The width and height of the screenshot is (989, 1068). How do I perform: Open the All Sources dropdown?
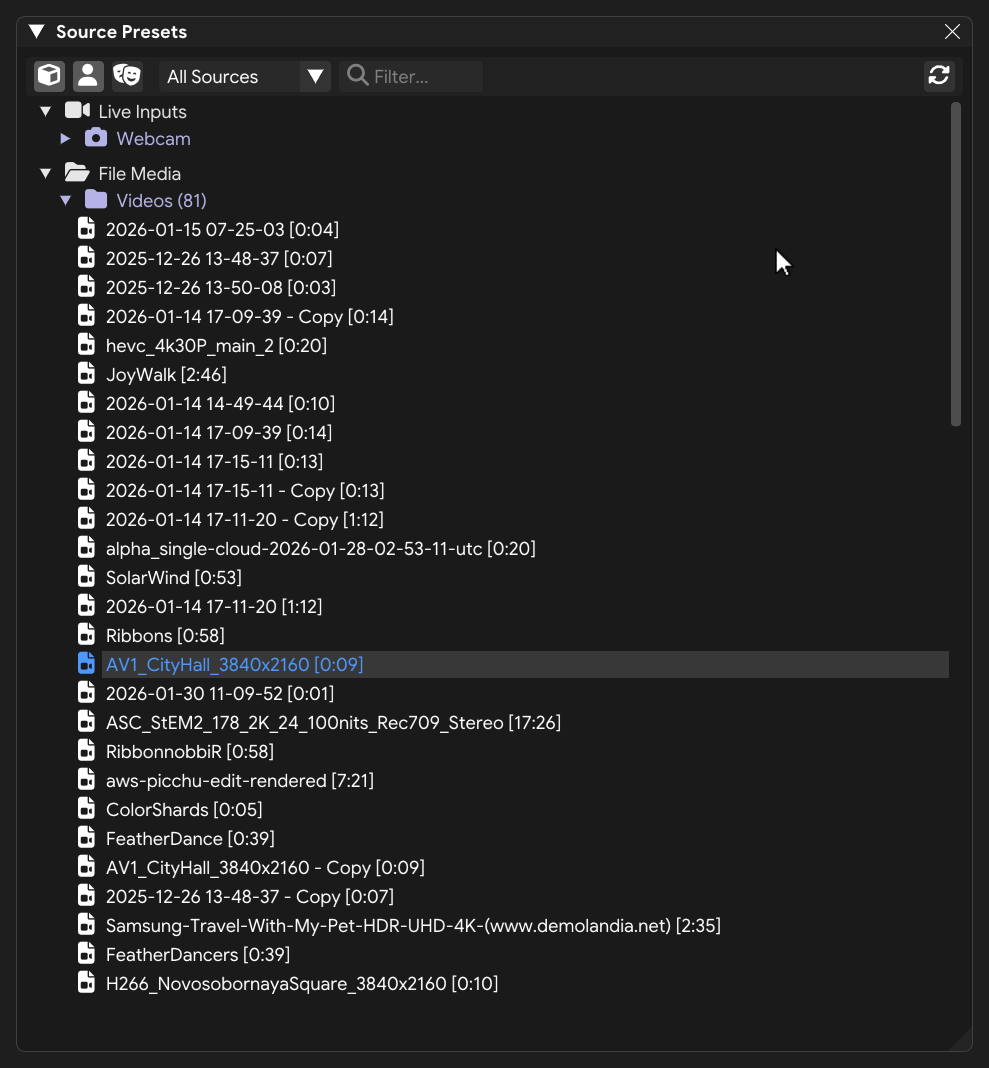[x=245, y=76]
